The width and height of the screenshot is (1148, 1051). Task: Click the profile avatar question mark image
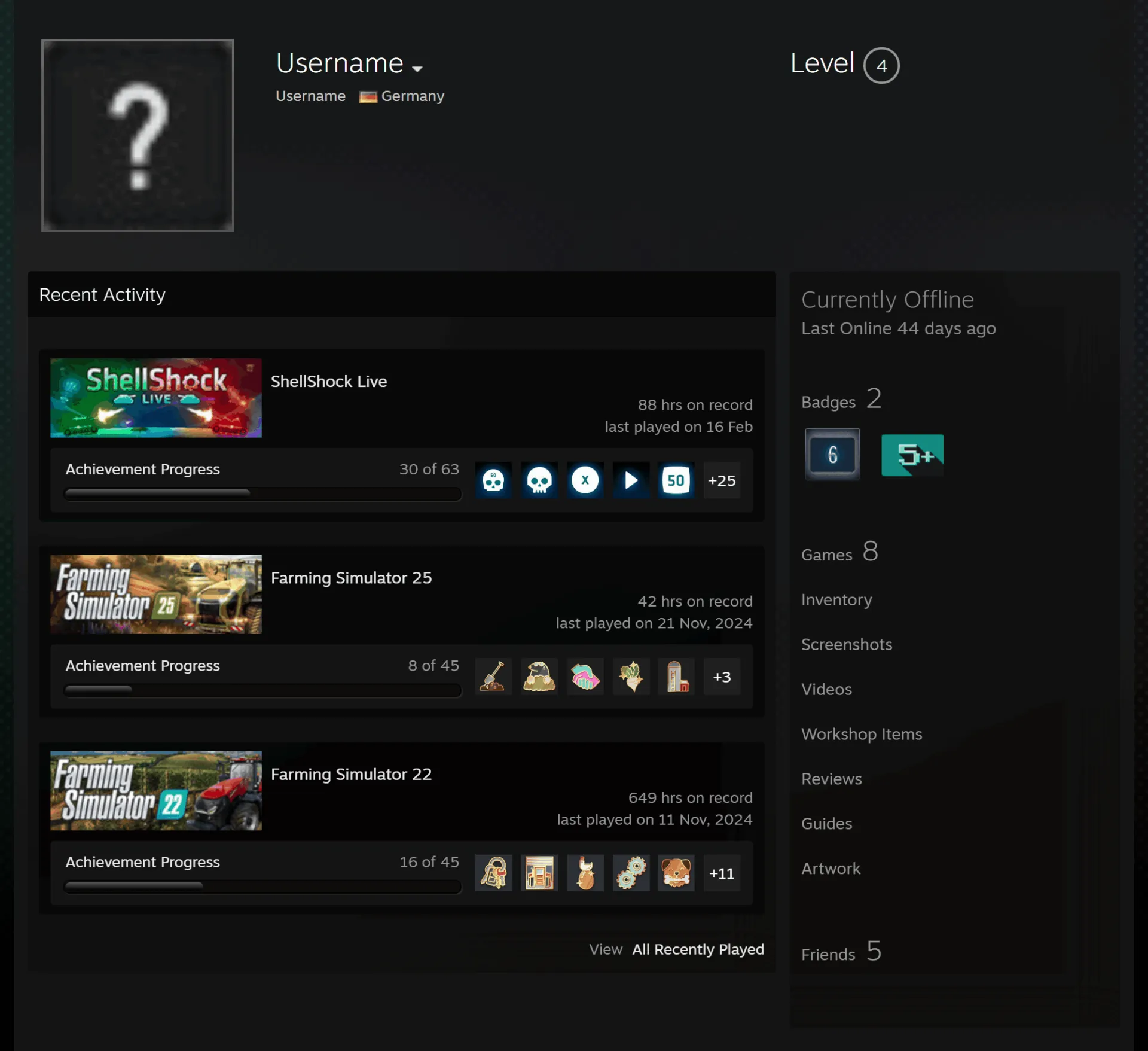[x=138, y=135]
